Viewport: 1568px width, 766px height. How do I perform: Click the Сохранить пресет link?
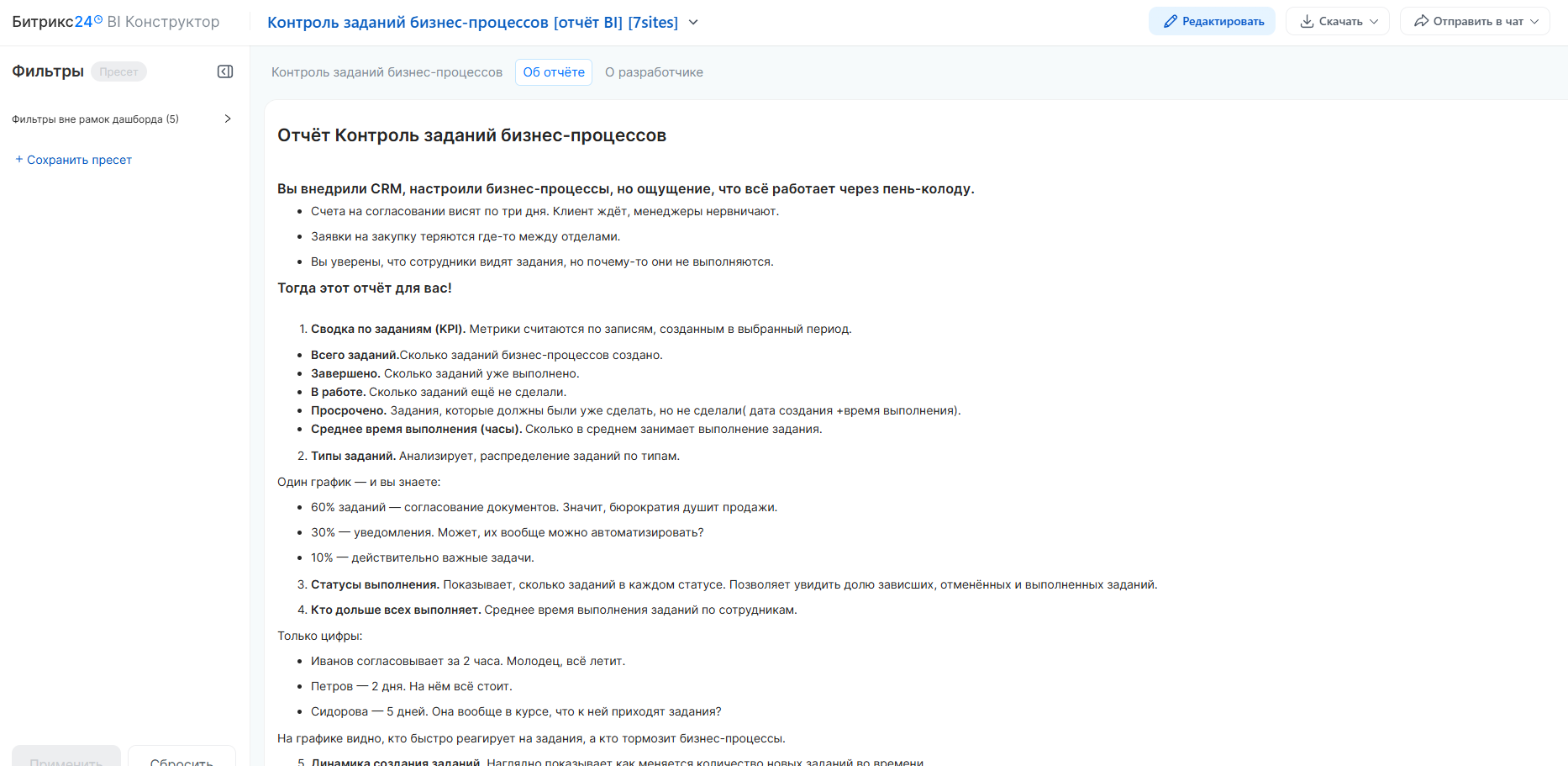[79, 160]
